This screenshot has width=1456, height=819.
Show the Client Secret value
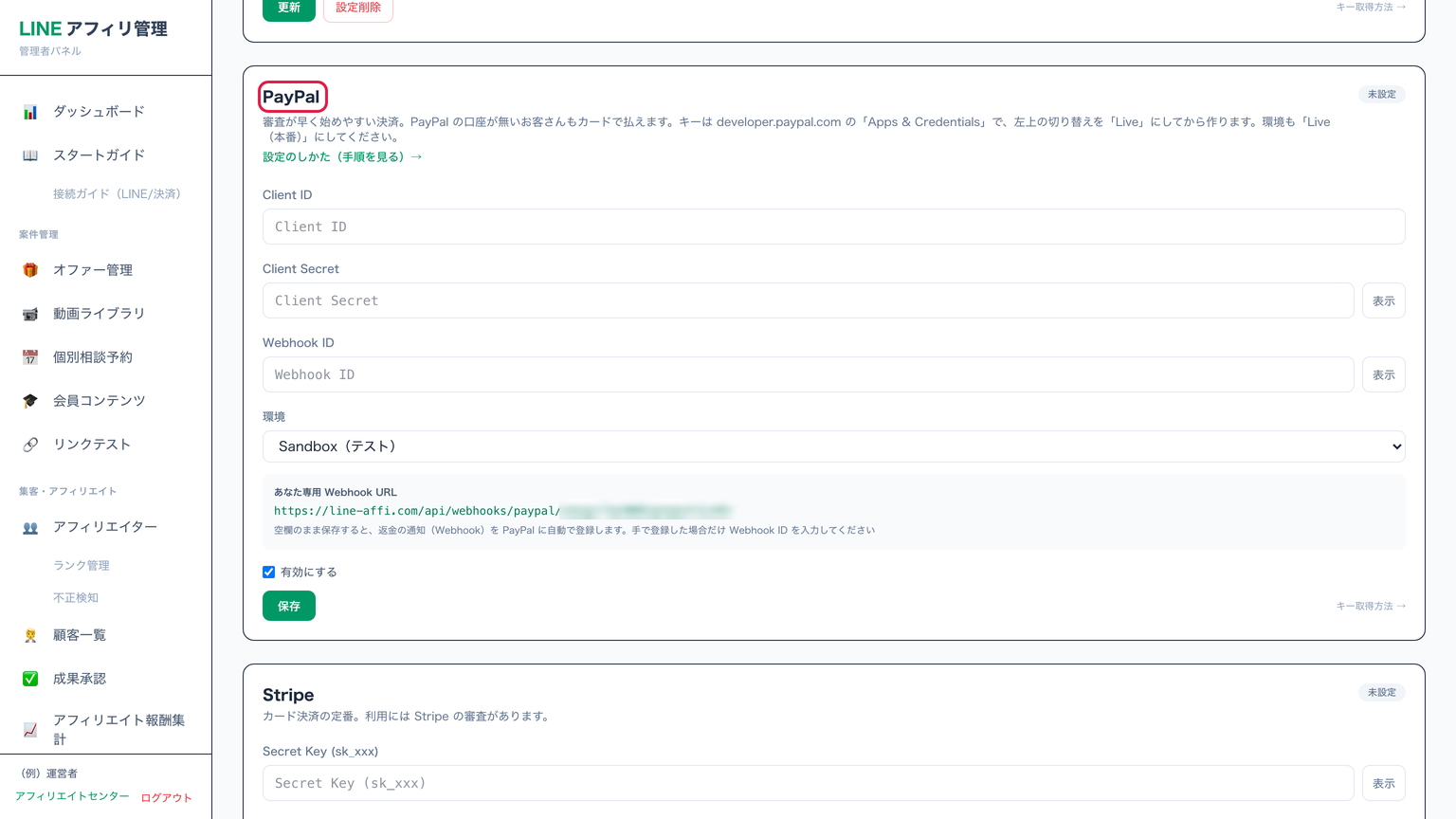[x=1384, y=300]
